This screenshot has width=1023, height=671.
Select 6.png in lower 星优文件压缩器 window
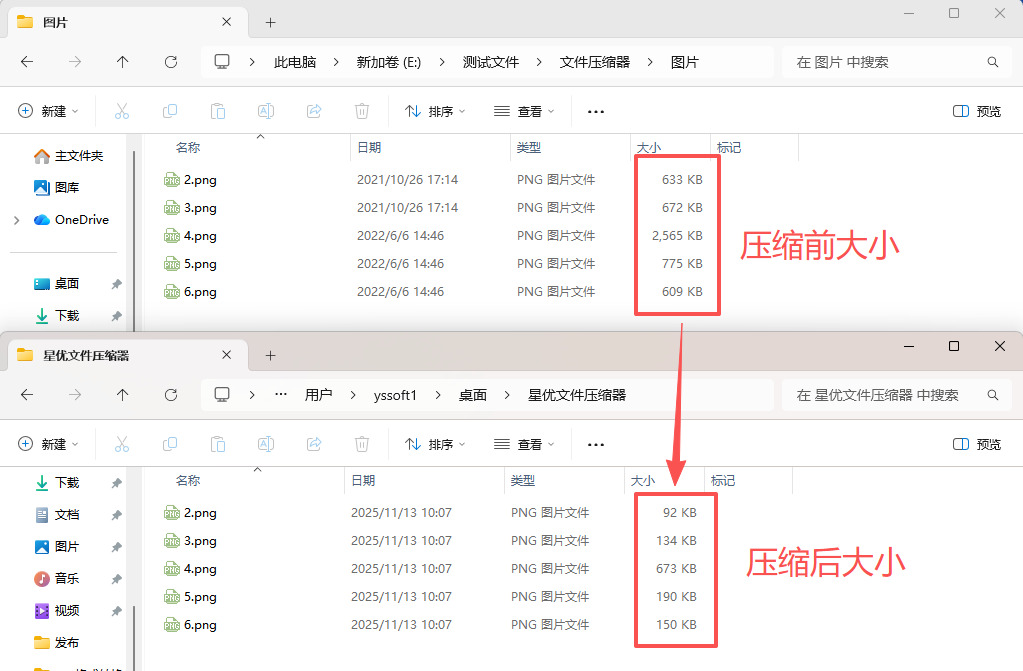point(200,625)
